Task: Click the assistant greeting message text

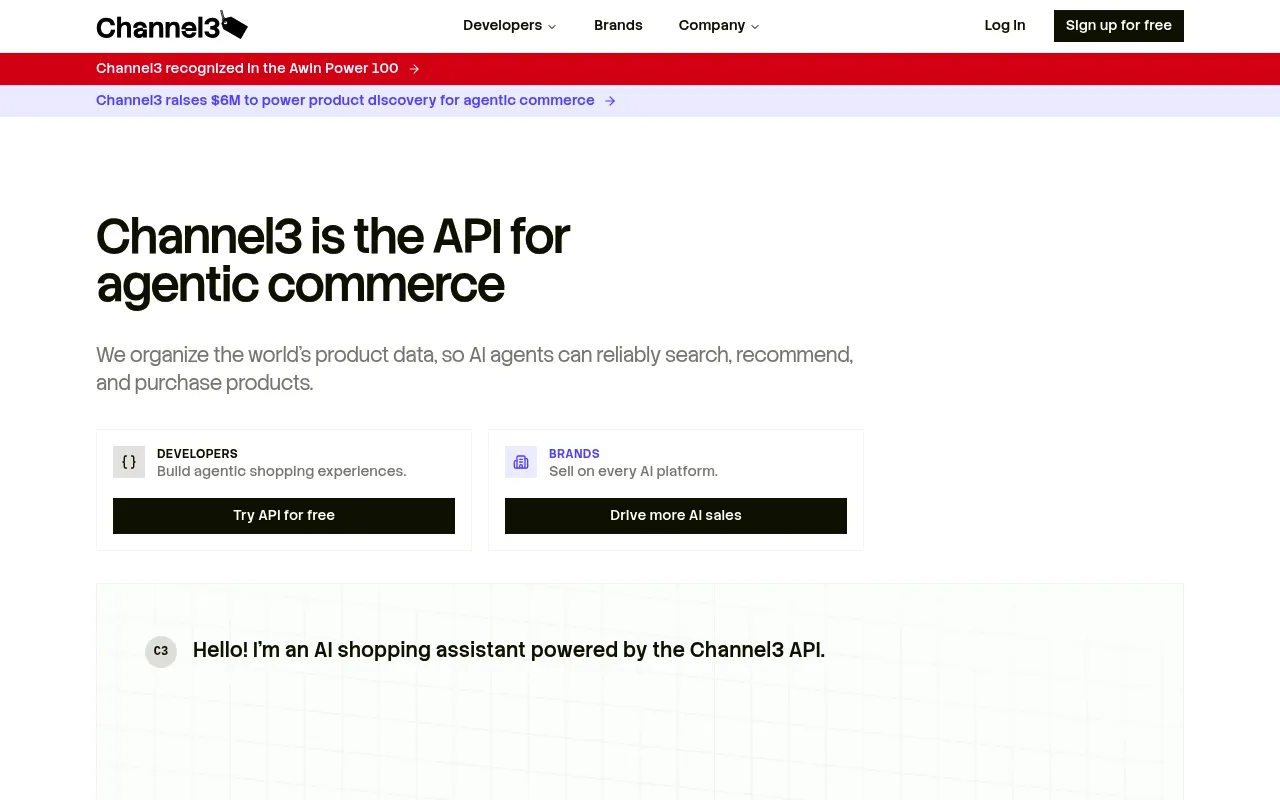Action: pos(509,650)
